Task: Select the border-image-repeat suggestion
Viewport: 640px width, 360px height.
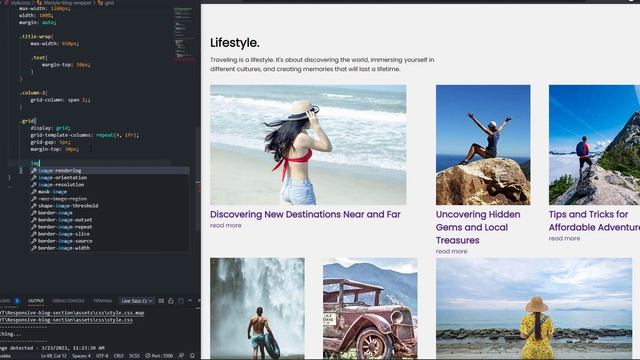Action: (x=109, y=227)
